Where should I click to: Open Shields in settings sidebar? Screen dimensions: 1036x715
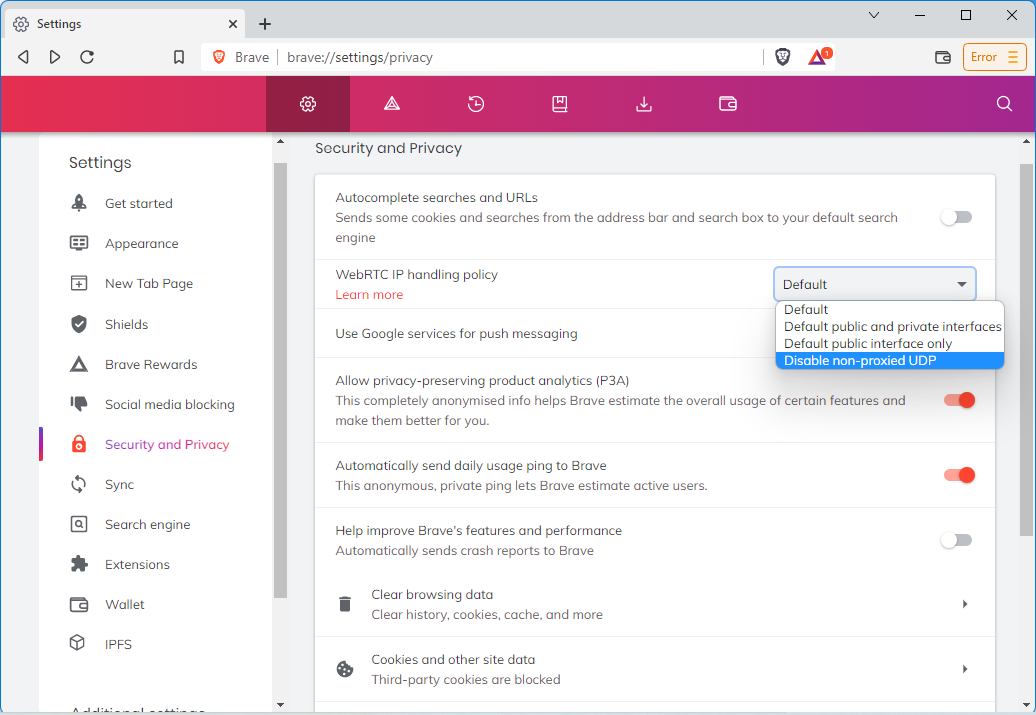(126, 324)
